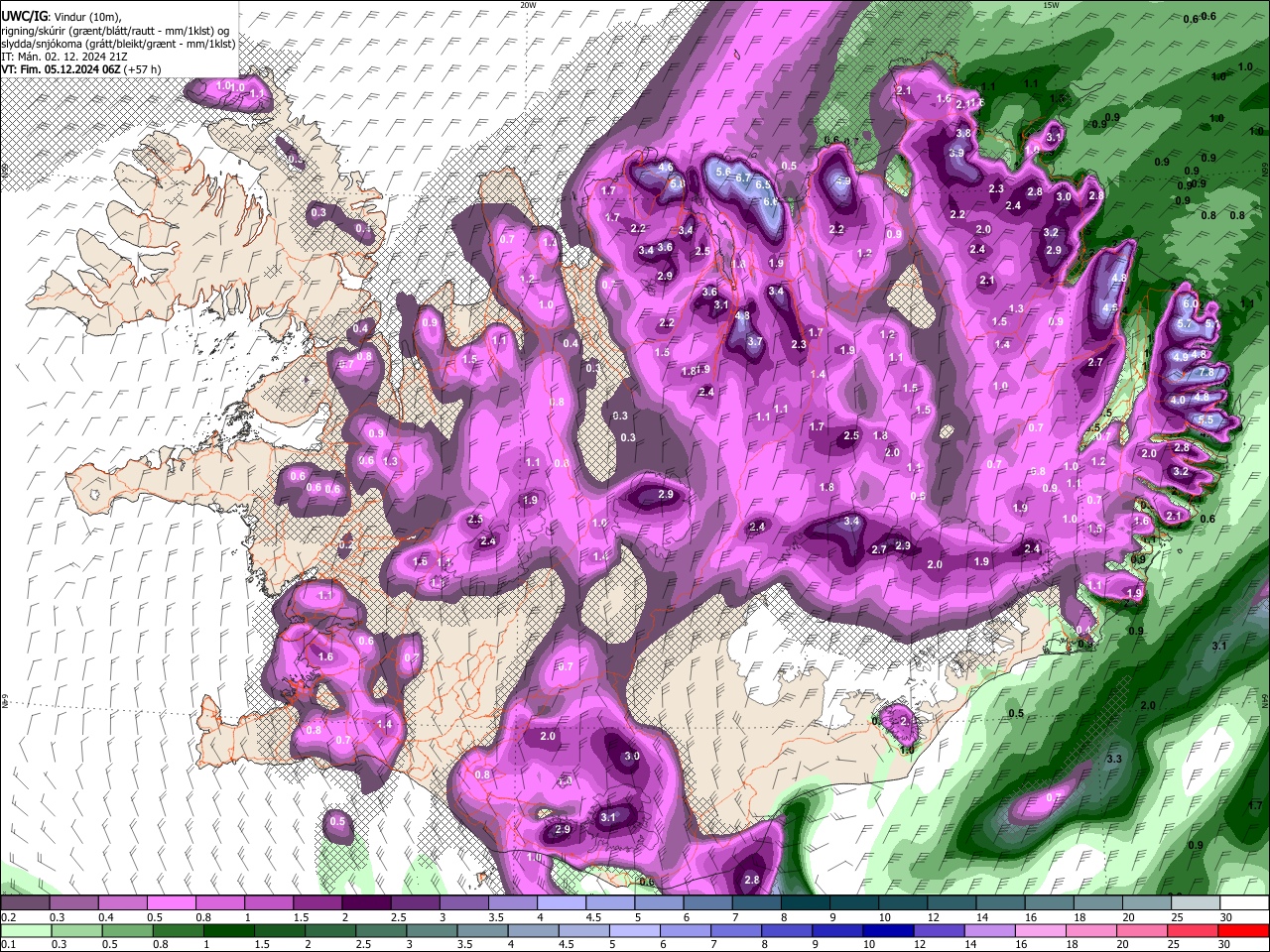Click the 20W longitude label at top edge

(x=528, y=5)
